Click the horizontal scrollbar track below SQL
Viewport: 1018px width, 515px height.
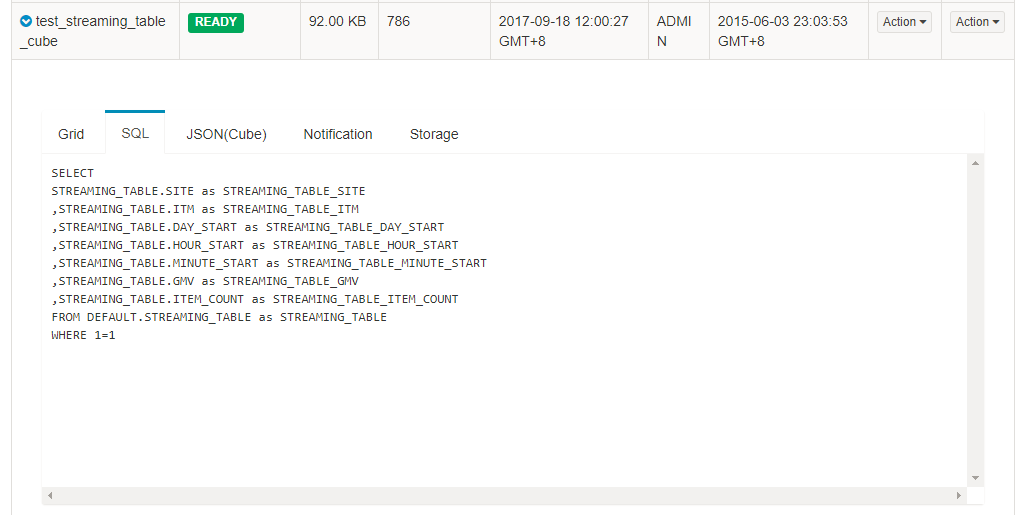[x=500, y=495]
